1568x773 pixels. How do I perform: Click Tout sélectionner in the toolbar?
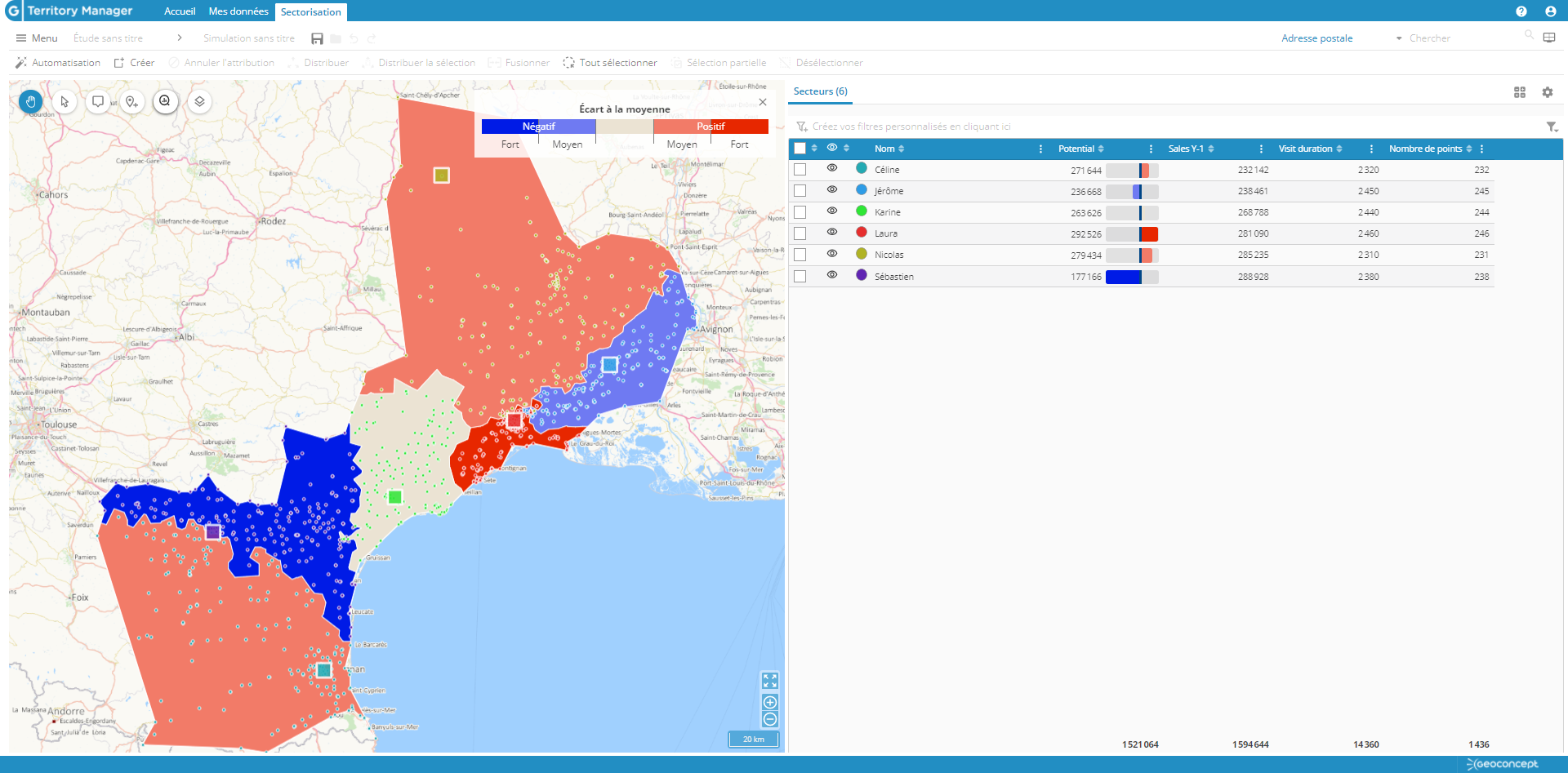609,63
